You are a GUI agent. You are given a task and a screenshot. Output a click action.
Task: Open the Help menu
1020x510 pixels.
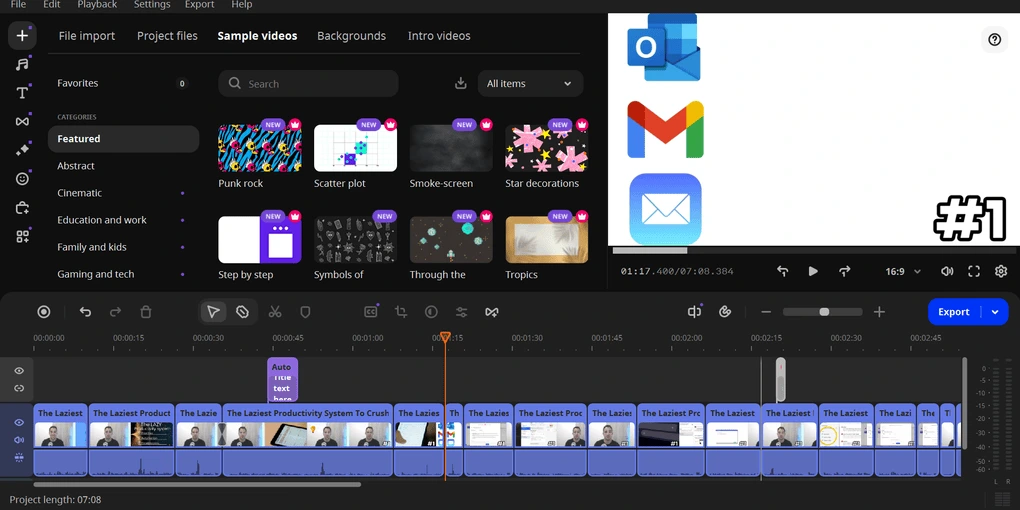[x=241, y=5]
